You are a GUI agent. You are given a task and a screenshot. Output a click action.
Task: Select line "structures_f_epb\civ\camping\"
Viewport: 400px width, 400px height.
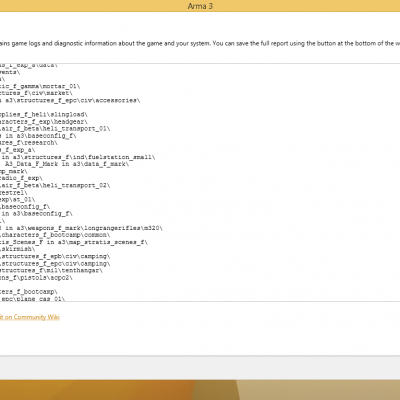tap(55, 256)
